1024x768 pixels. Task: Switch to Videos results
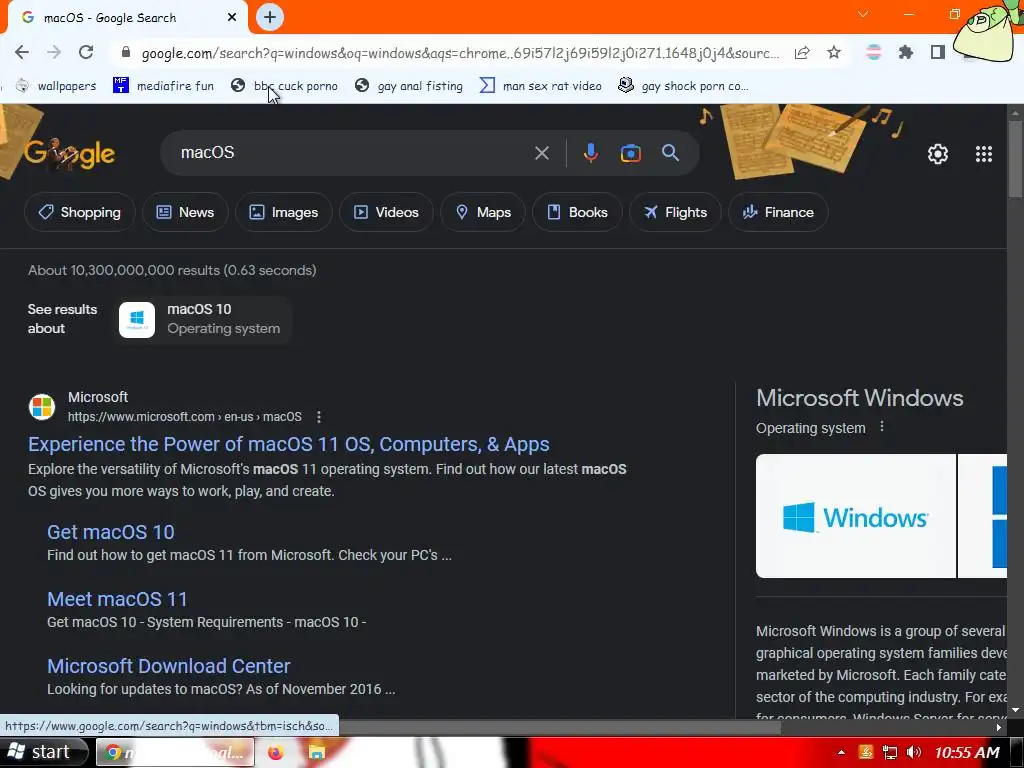[386, 212]
